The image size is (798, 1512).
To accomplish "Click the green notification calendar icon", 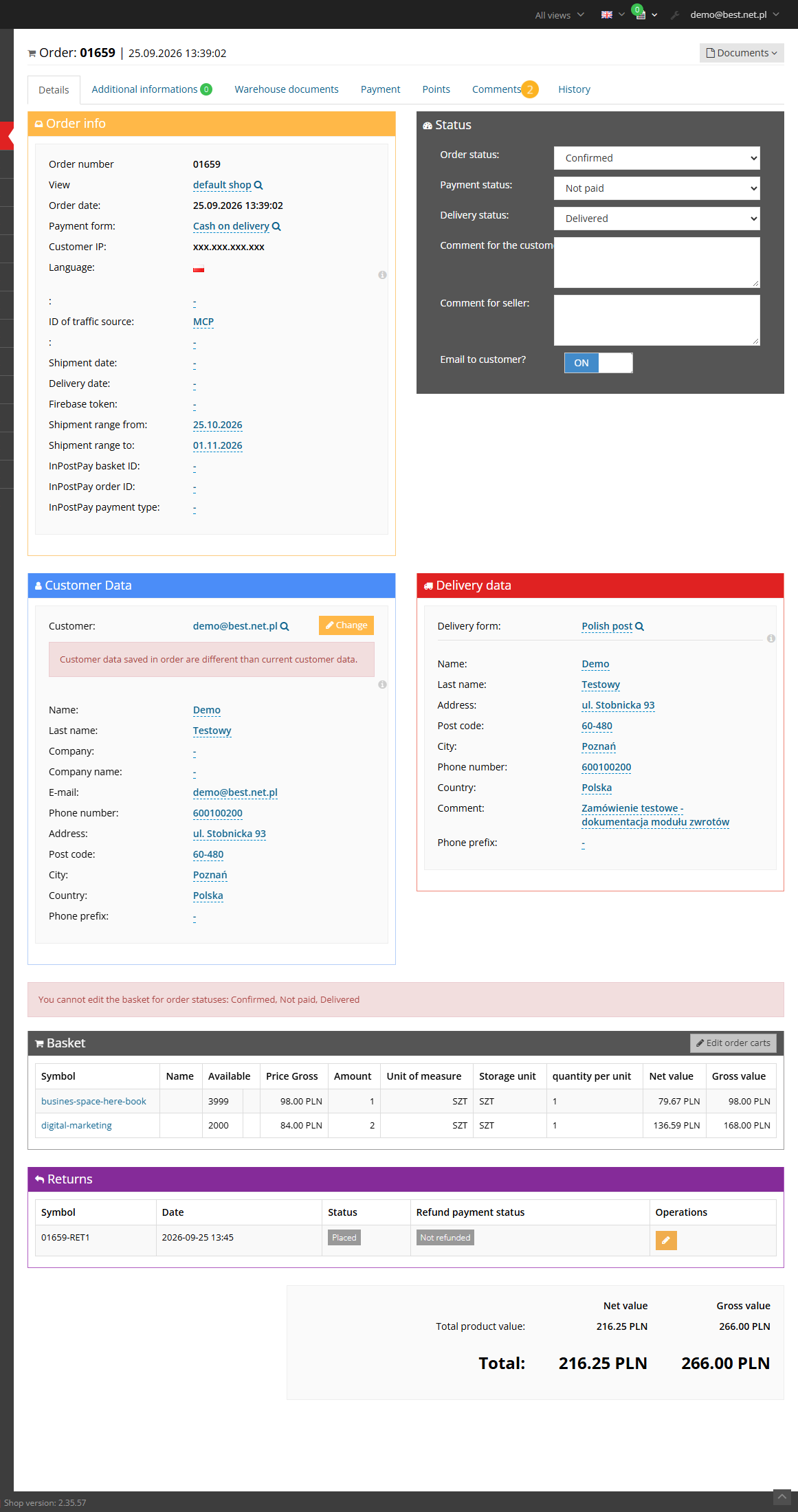I will (x=639, y=13).
